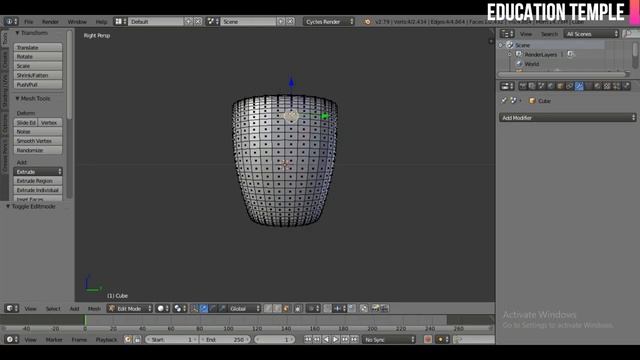Image resolution: width=640 pixels, height=360 pixels.
Task: Add a new scene with plus icon
Action: [281, 21]
